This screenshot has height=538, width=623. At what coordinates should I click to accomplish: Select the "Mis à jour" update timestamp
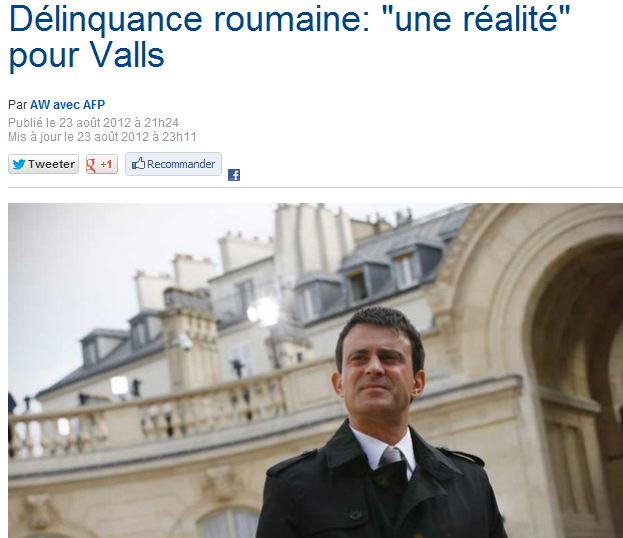[x=102, y=137]
